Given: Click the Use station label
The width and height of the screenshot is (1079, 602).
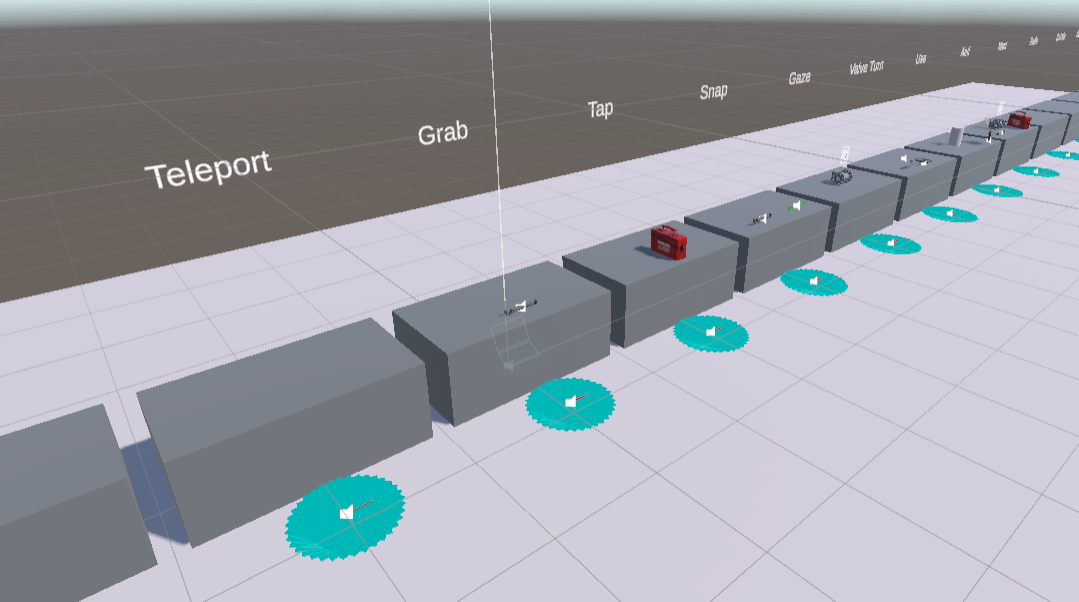Looking at the screenshot, I should (920, 59).
